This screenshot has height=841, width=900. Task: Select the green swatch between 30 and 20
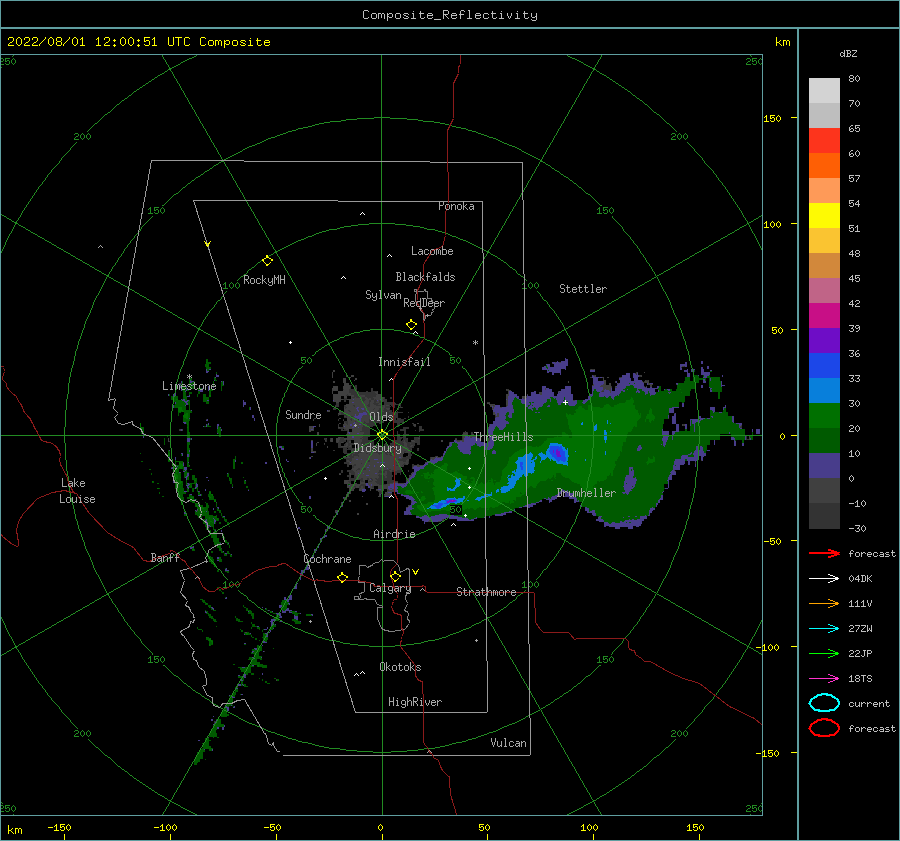pyautogui.click(x=824, y=415)
